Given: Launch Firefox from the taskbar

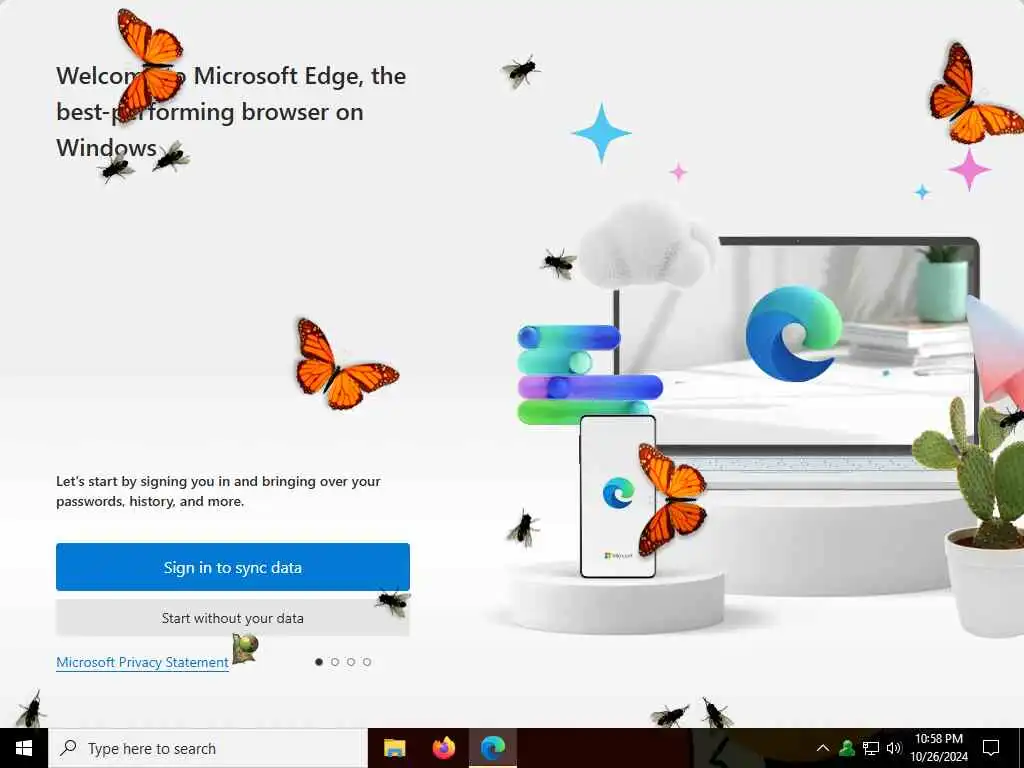Looking at the screenshot, I should pyautogui.click(x=443, y=748).
